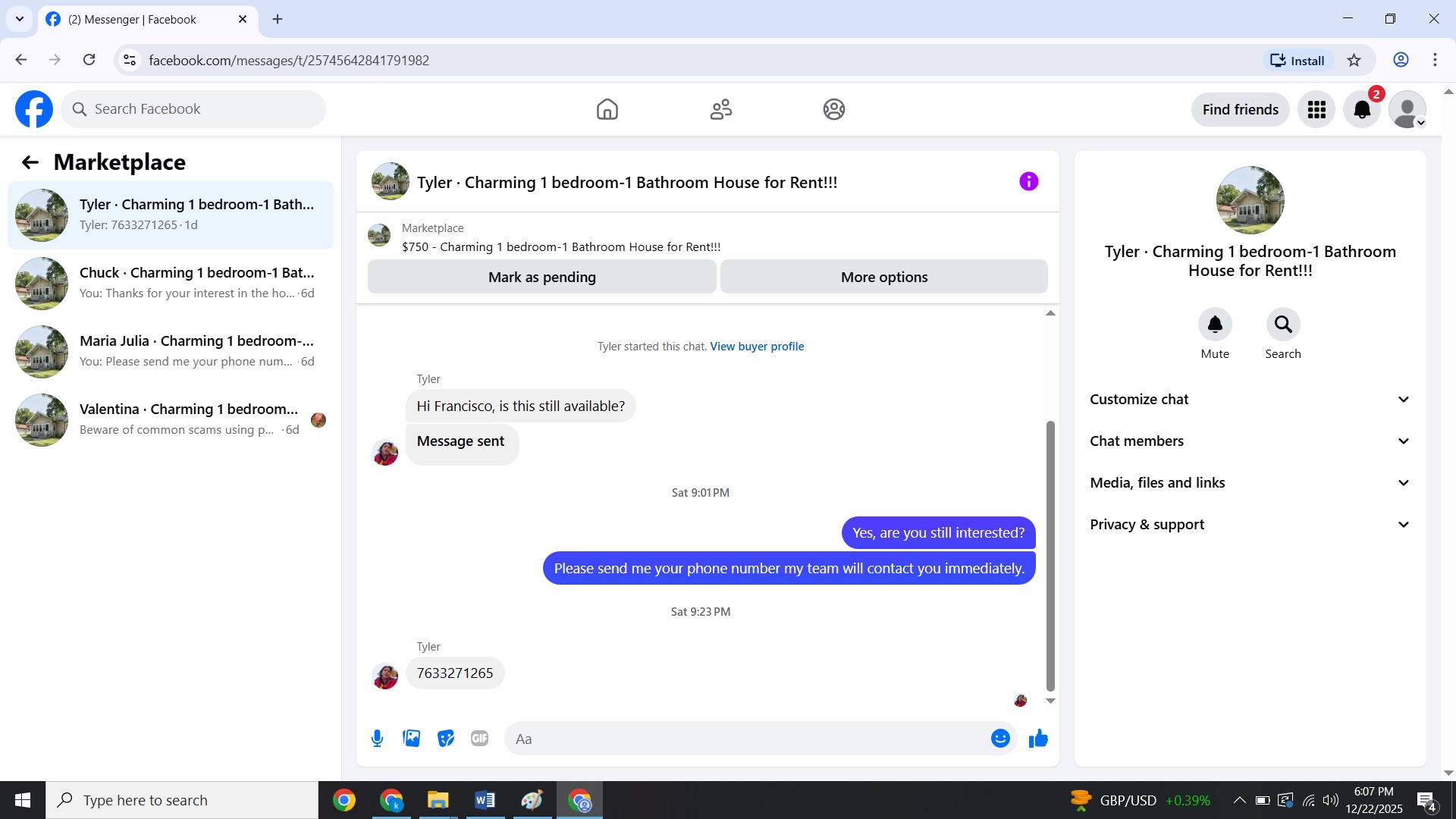Expand Privacy & support section

[x=1250, y=525]
